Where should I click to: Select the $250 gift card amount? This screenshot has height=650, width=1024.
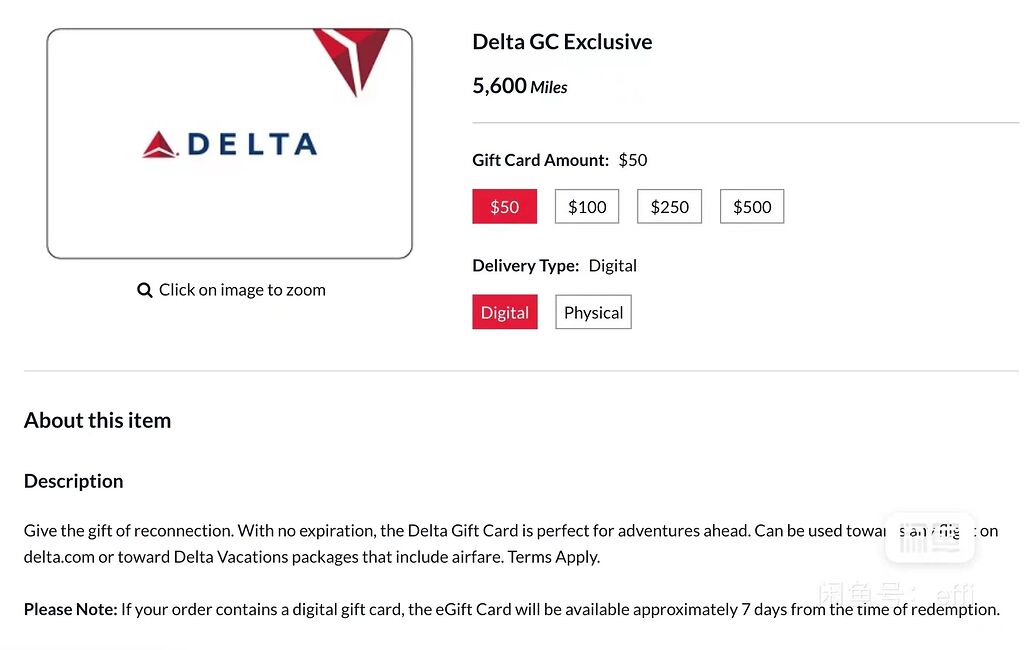click(x=669, y=206)
